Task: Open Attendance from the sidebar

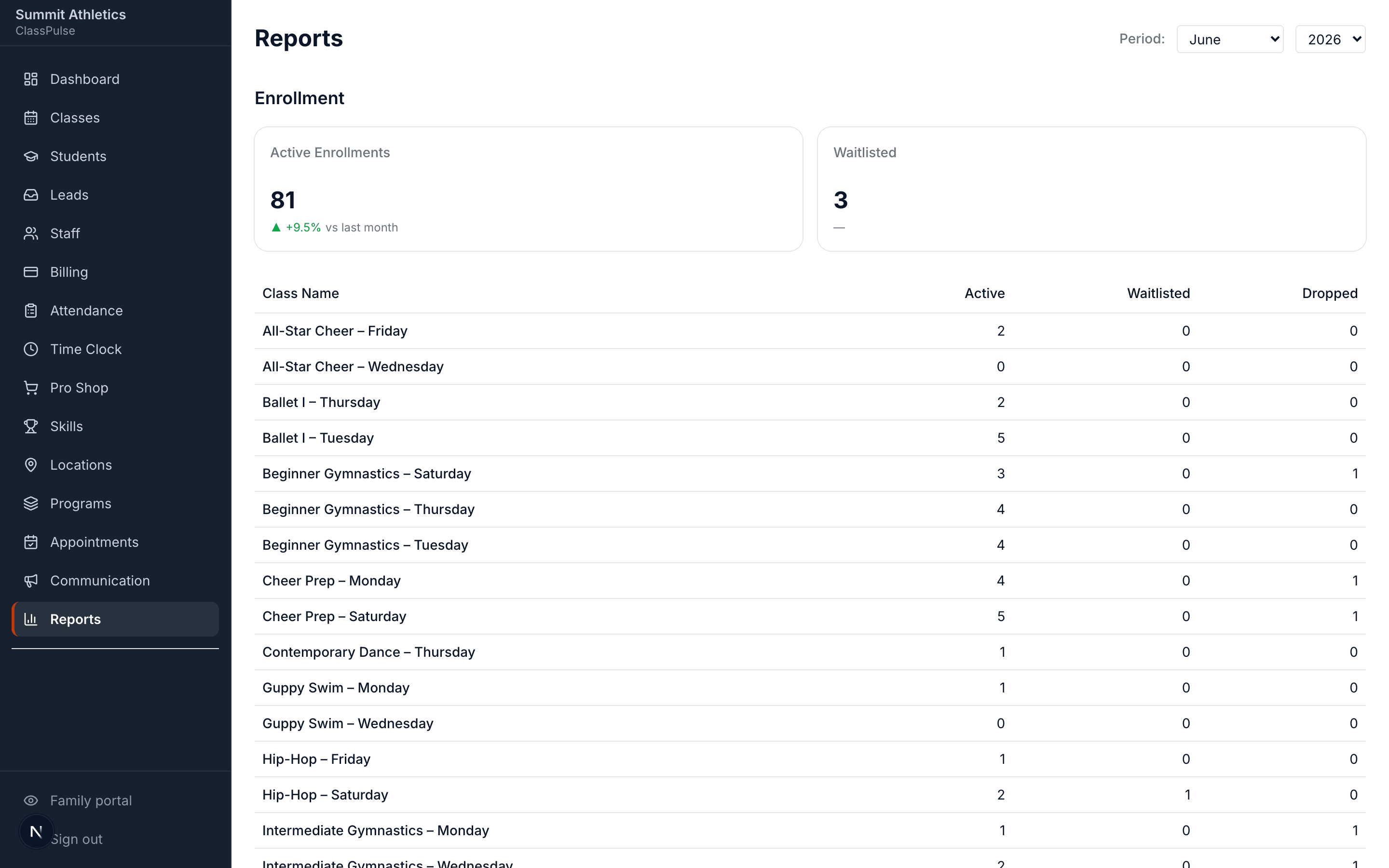Action: (115, 311)
